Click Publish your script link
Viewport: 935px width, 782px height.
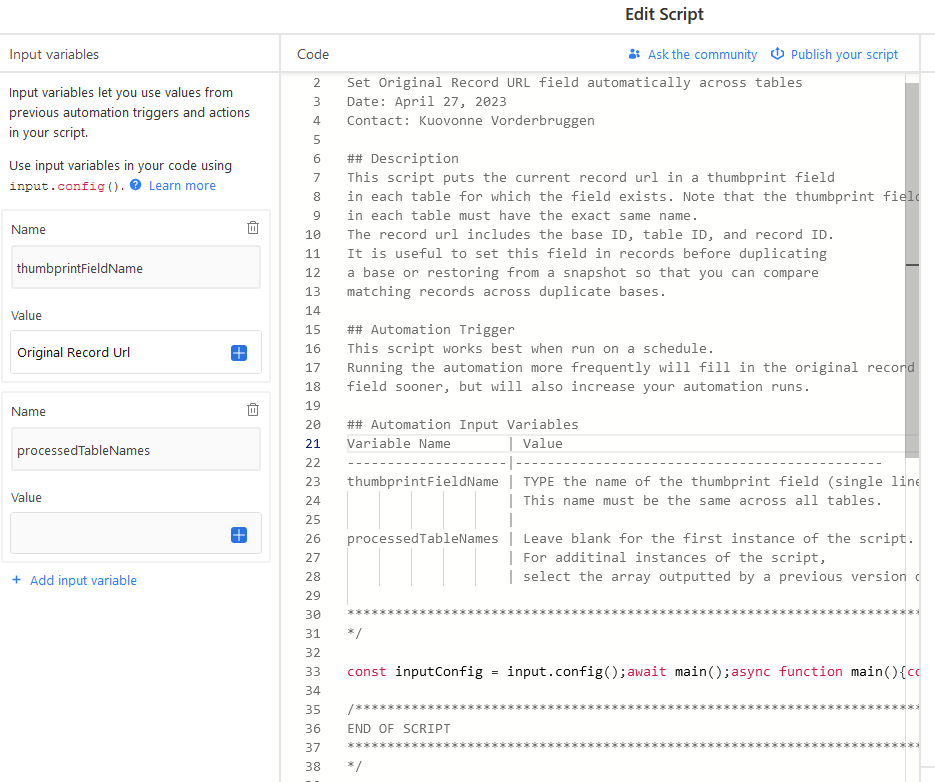click(x=844, y=55)
